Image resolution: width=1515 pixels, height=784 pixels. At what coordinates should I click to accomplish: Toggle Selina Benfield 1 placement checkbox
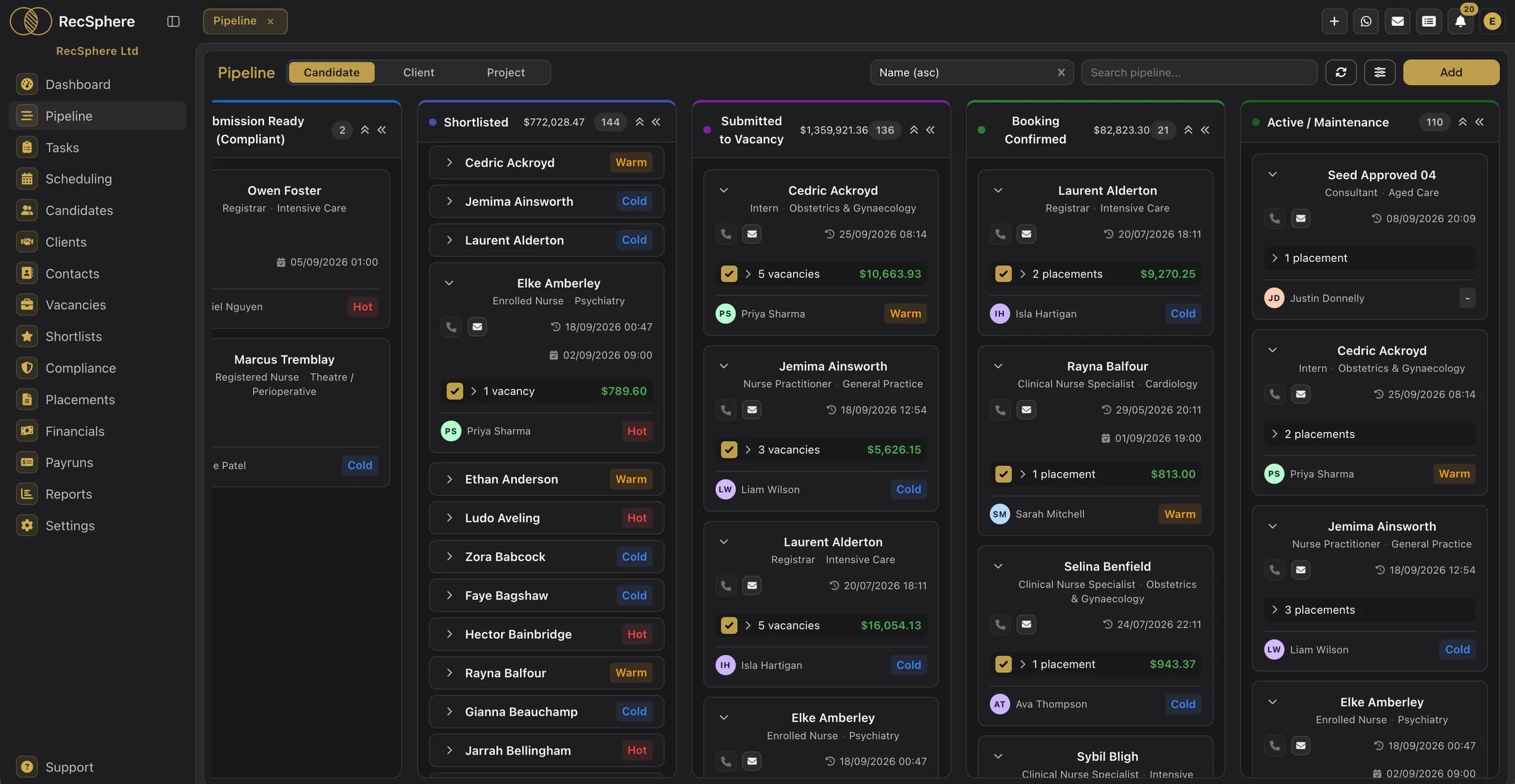pos(1003,664)
